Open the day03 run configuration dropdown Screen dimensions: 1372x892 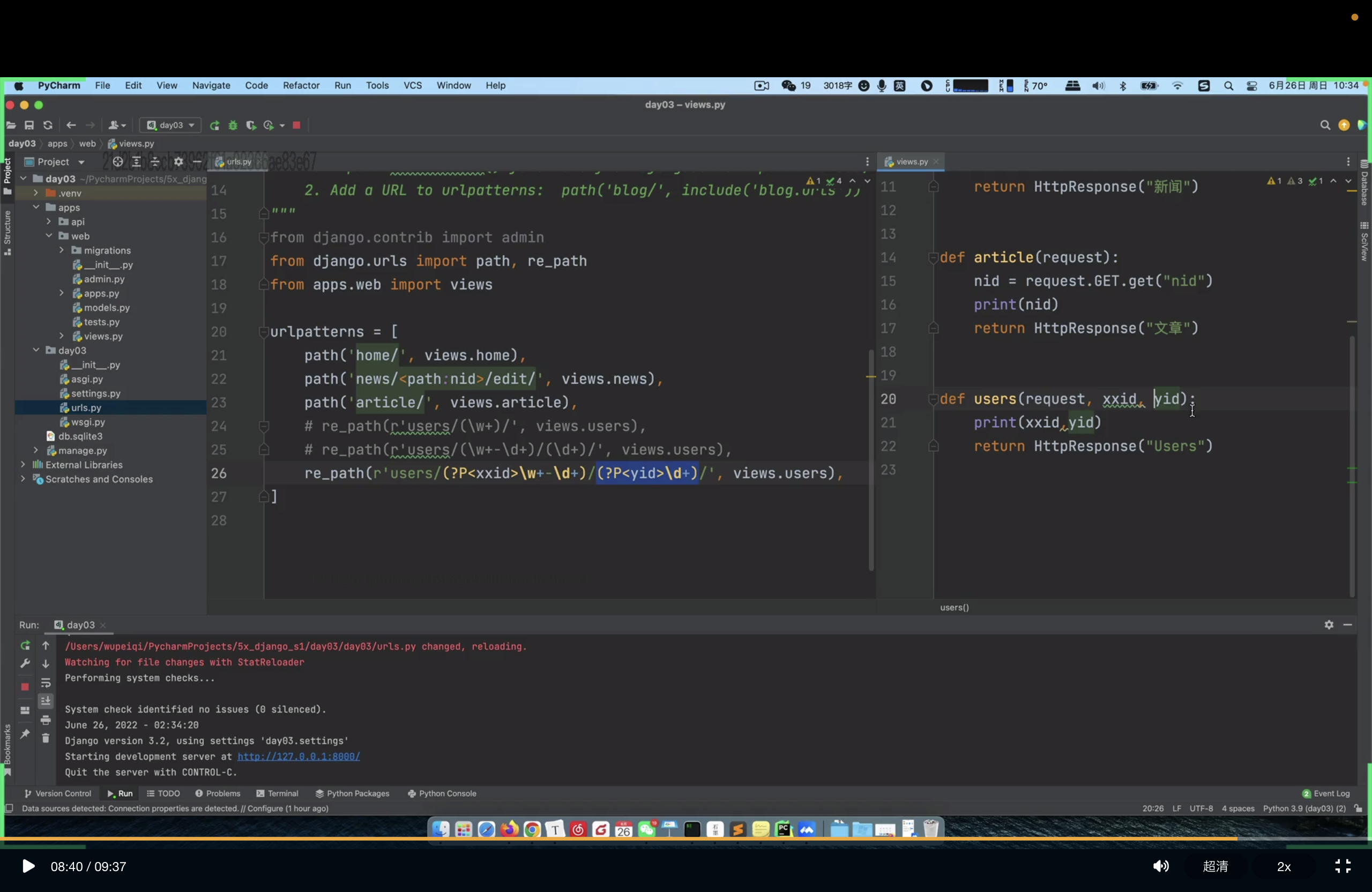[170, 125]
